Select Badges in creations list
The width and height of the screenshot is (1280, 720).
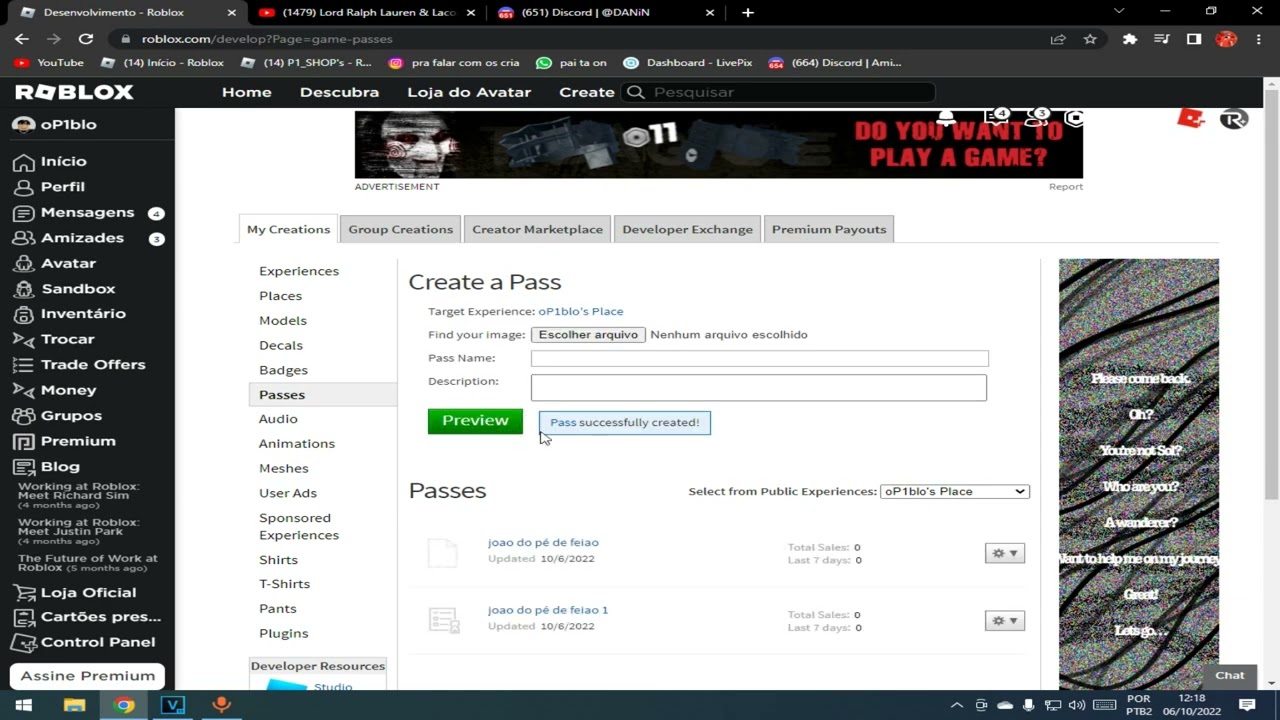(x=283, y=370)
